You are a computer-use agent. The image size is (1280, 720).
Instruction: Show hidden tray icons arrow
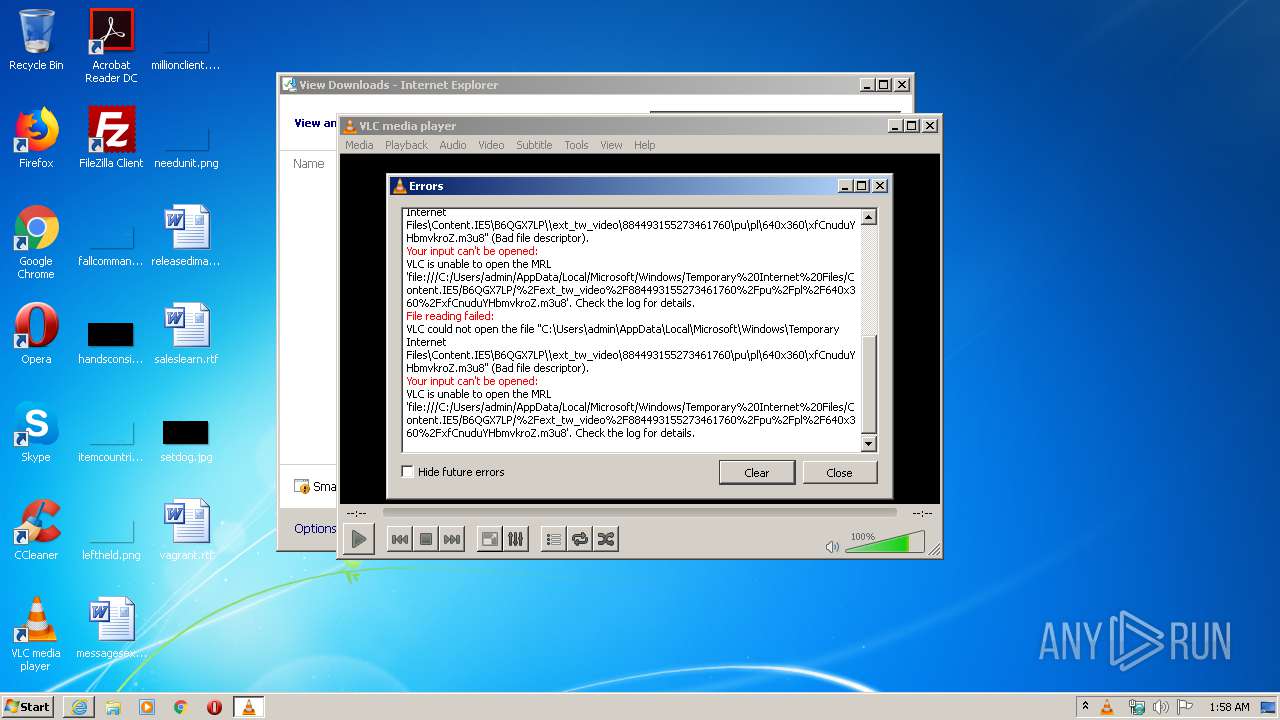(1085, 707)
